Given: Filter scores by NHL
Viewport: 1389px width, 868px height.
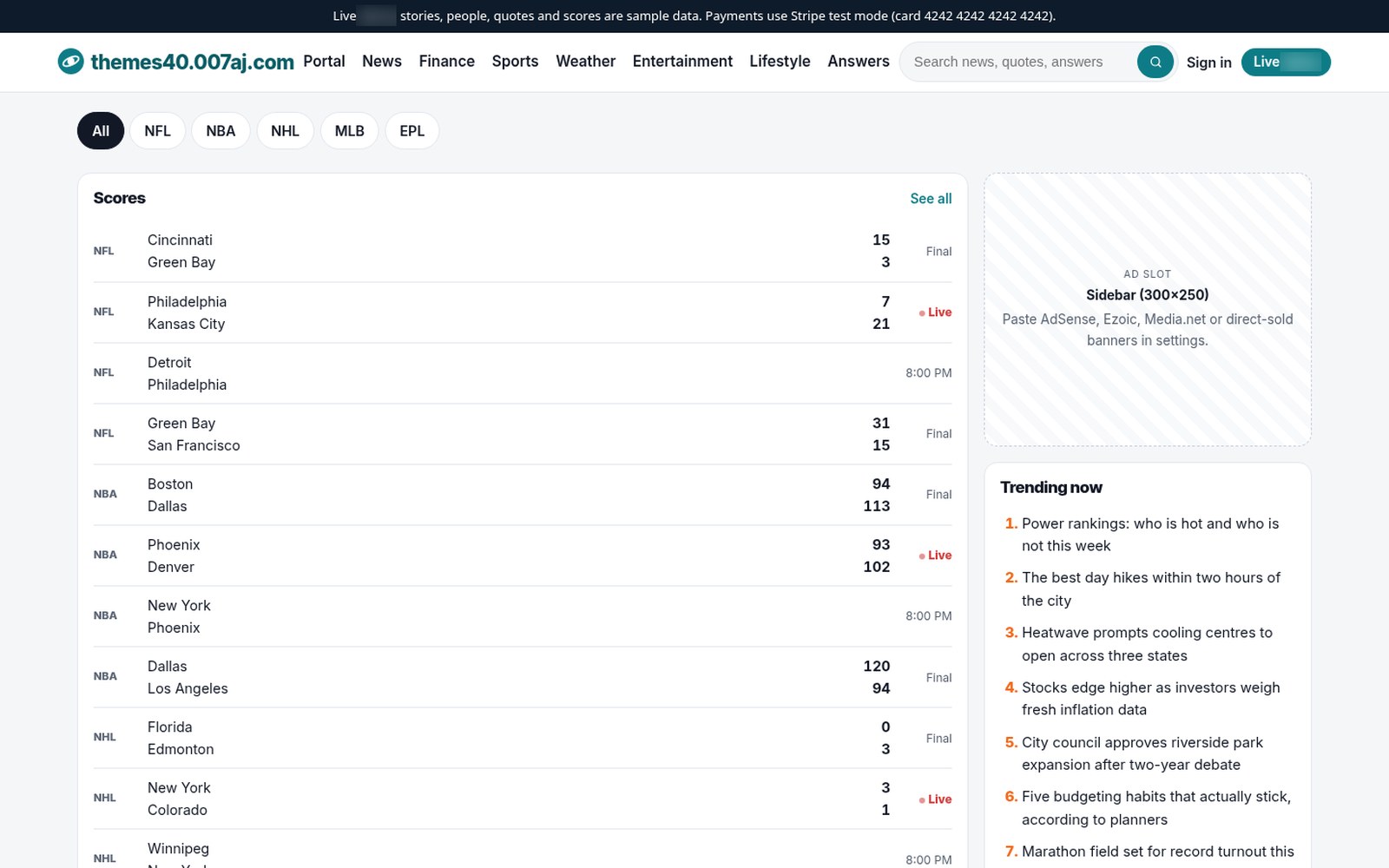Looking at the screenshot, I should [x=285, y=131].
